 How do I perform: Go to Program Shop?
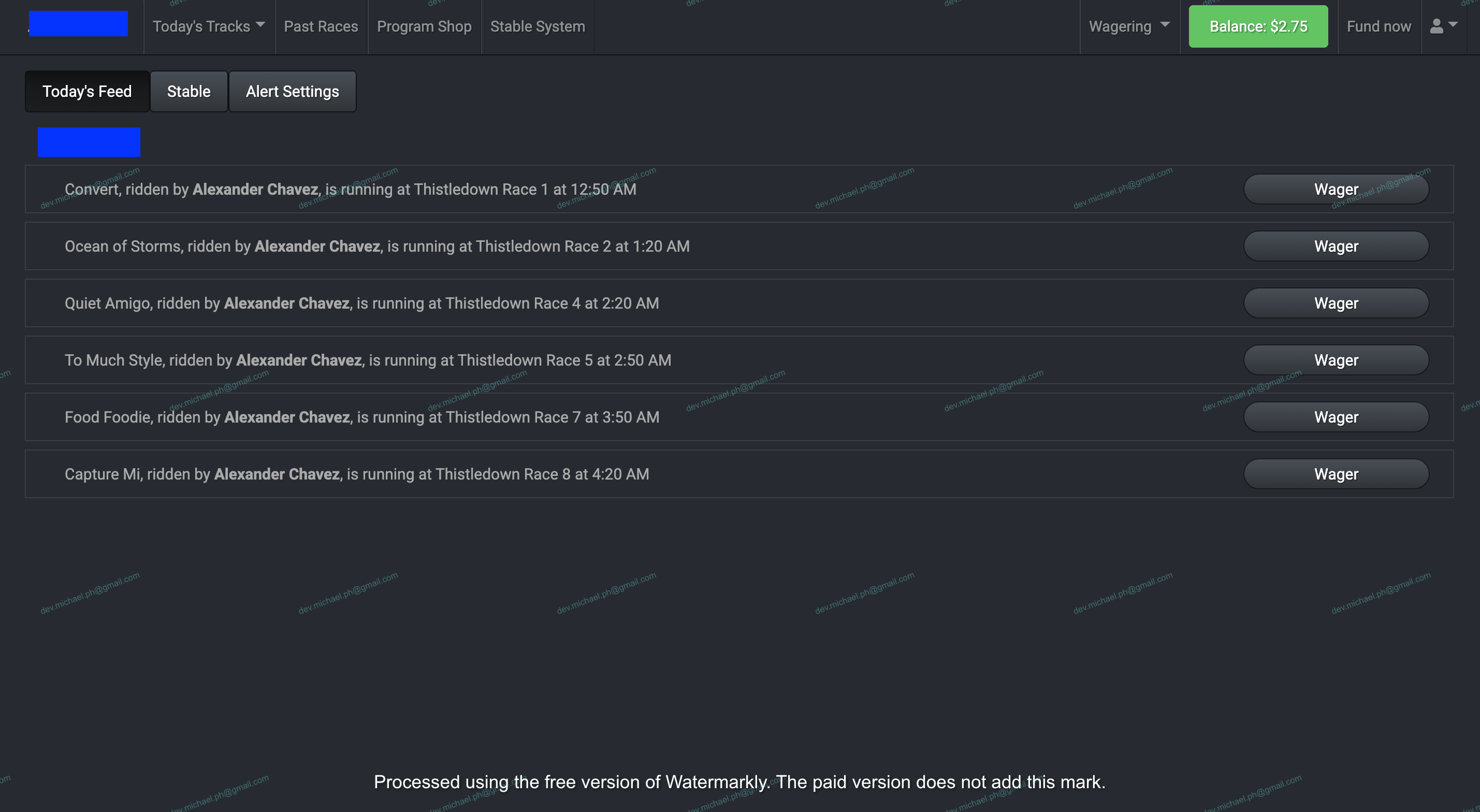coord(424,26)
